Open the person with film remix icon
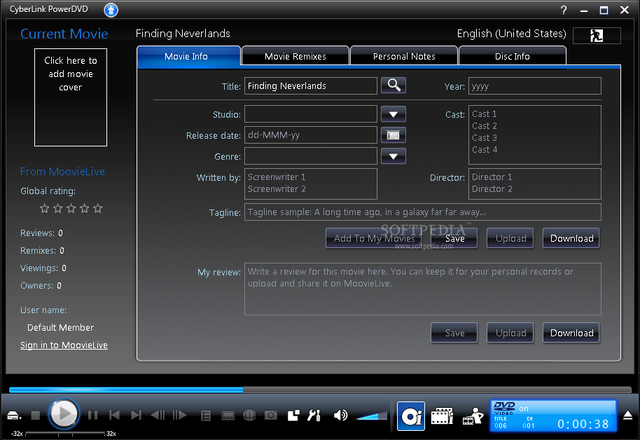The height and width of the screenshot is (440, 640). click(473, 416)
